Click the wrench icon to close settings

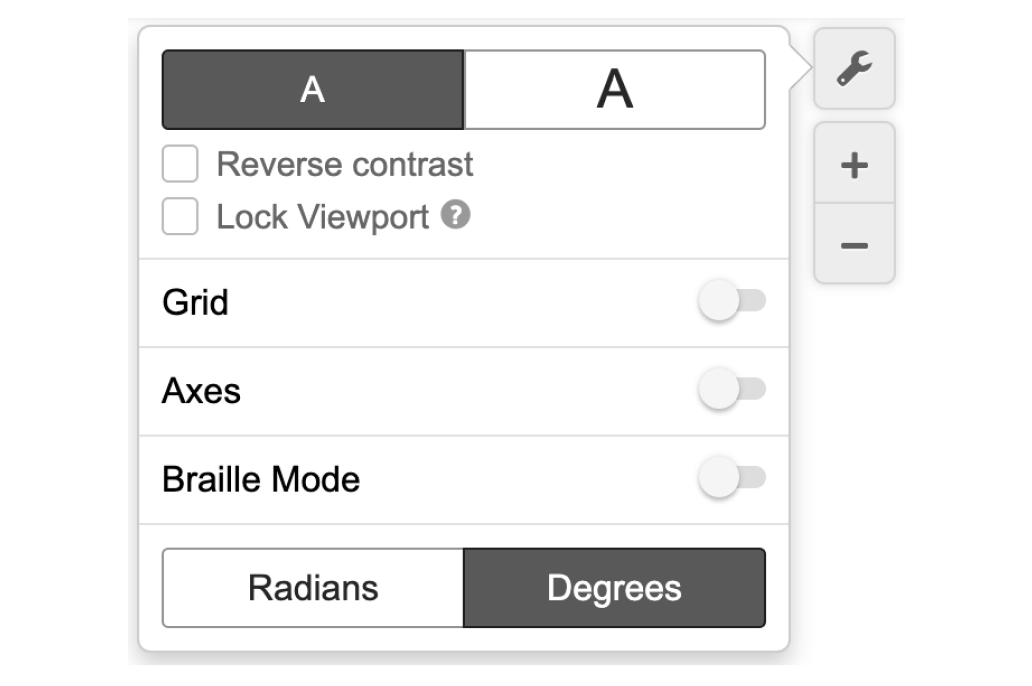pyautogui.click(x=854, y=70)
